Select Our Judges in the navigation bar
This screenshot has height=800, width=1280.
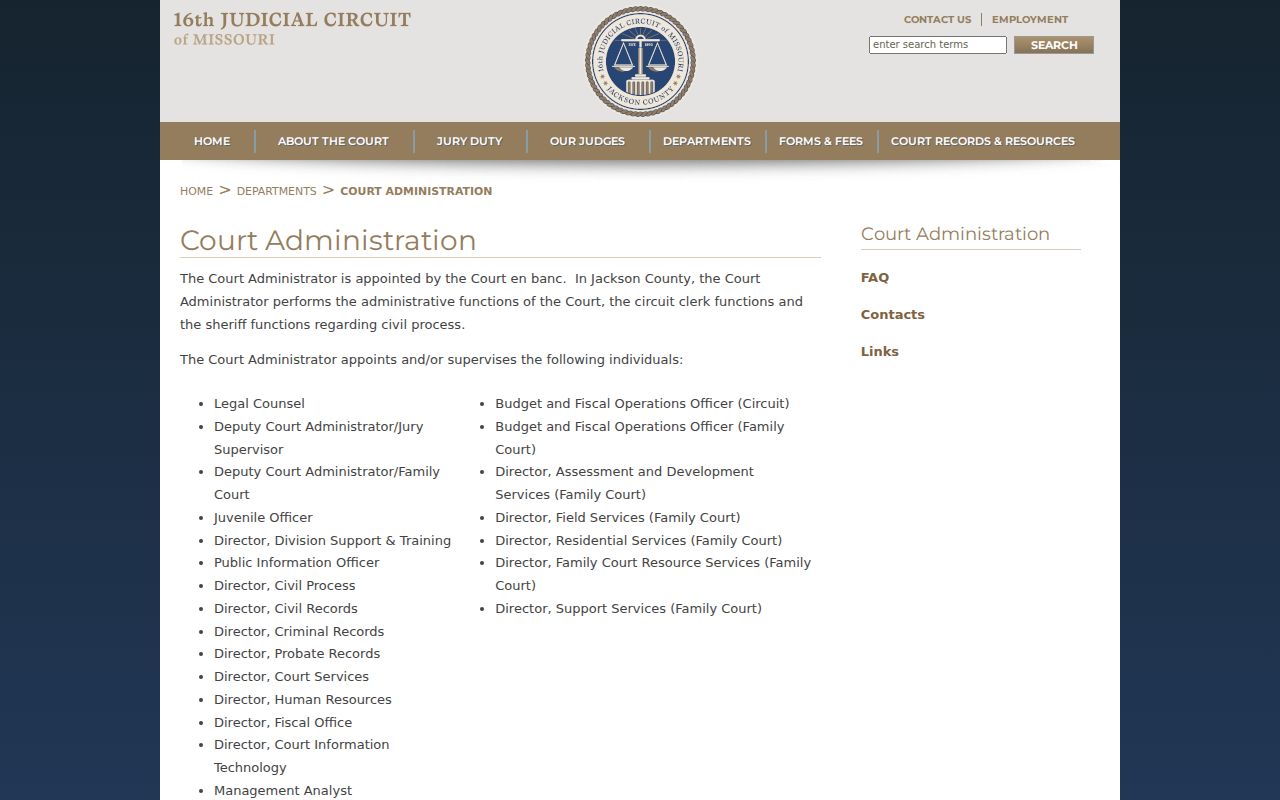(587, 141)
